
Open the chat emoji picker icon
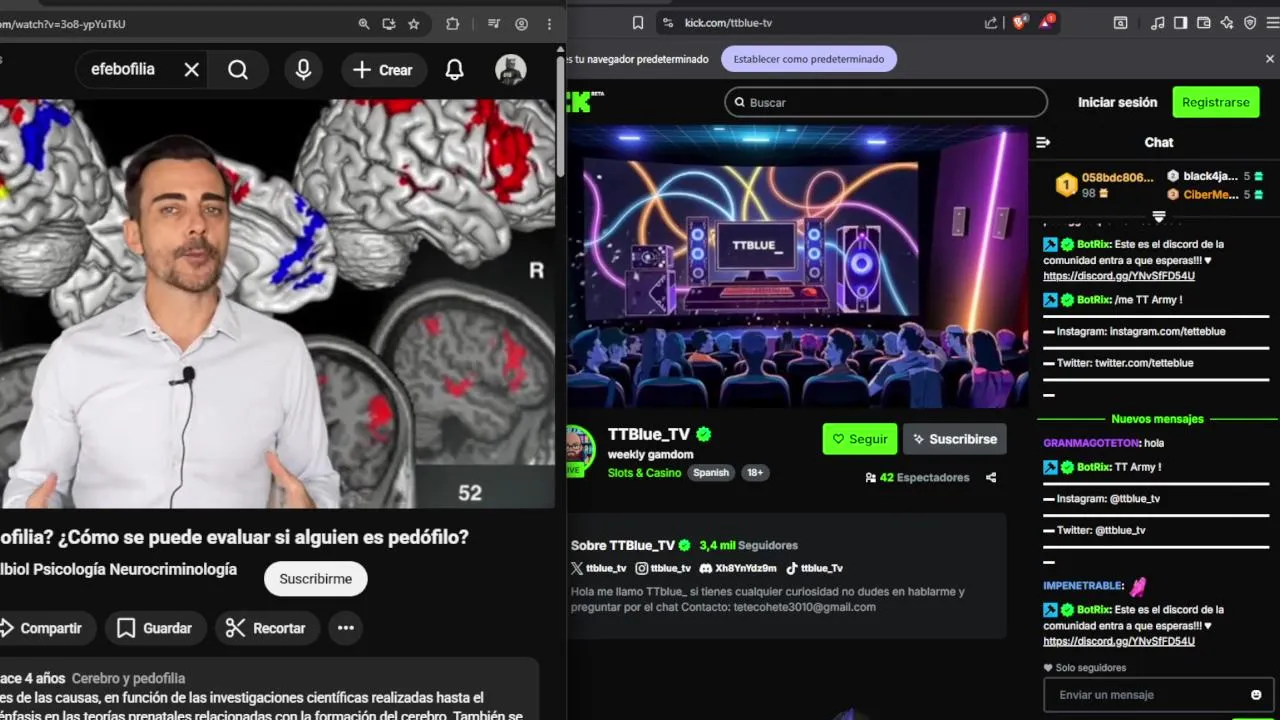tap(1256, 695)
